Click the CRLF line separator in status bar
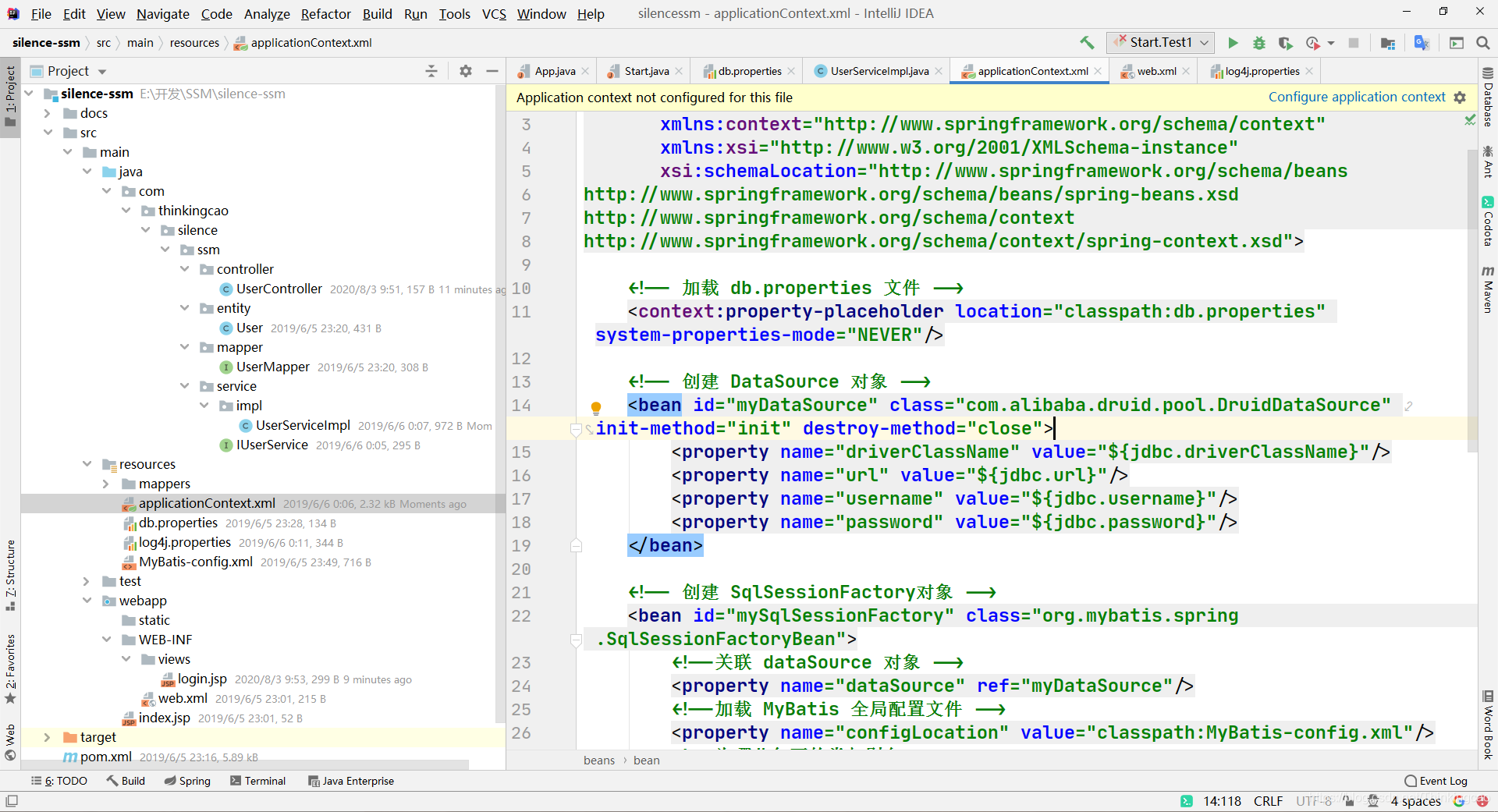Screen dimensions: 1498x812 click(x=1268, y=801)
